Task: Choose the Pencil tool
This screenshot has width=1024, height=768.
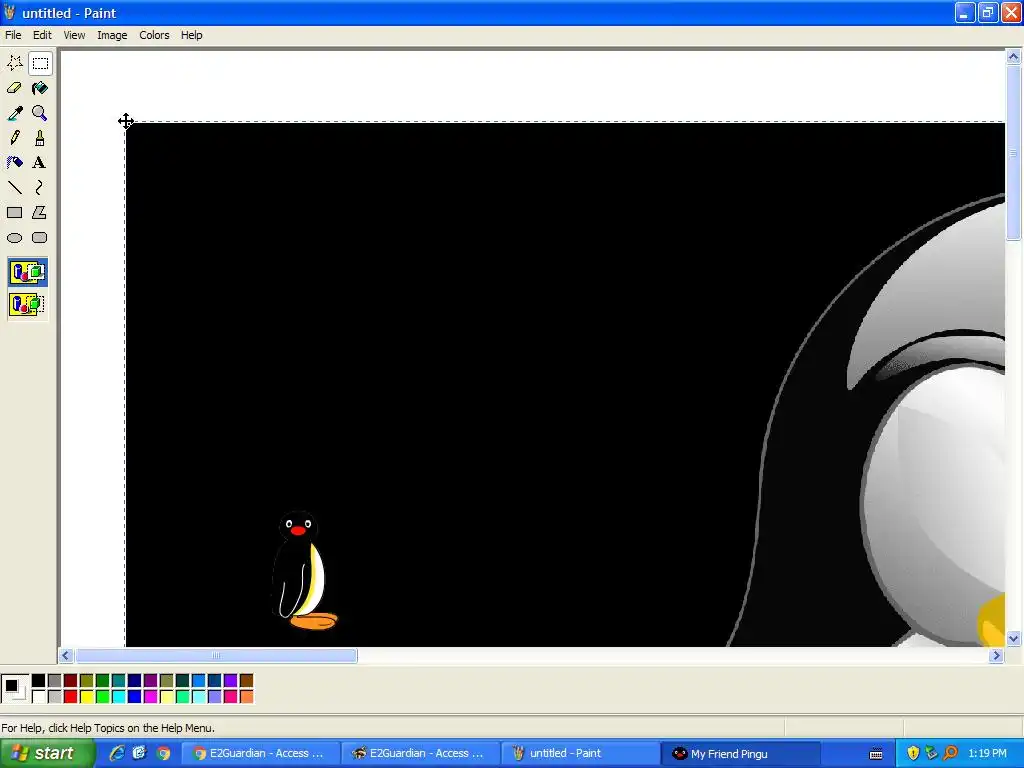Action: (x=14, y=138)
